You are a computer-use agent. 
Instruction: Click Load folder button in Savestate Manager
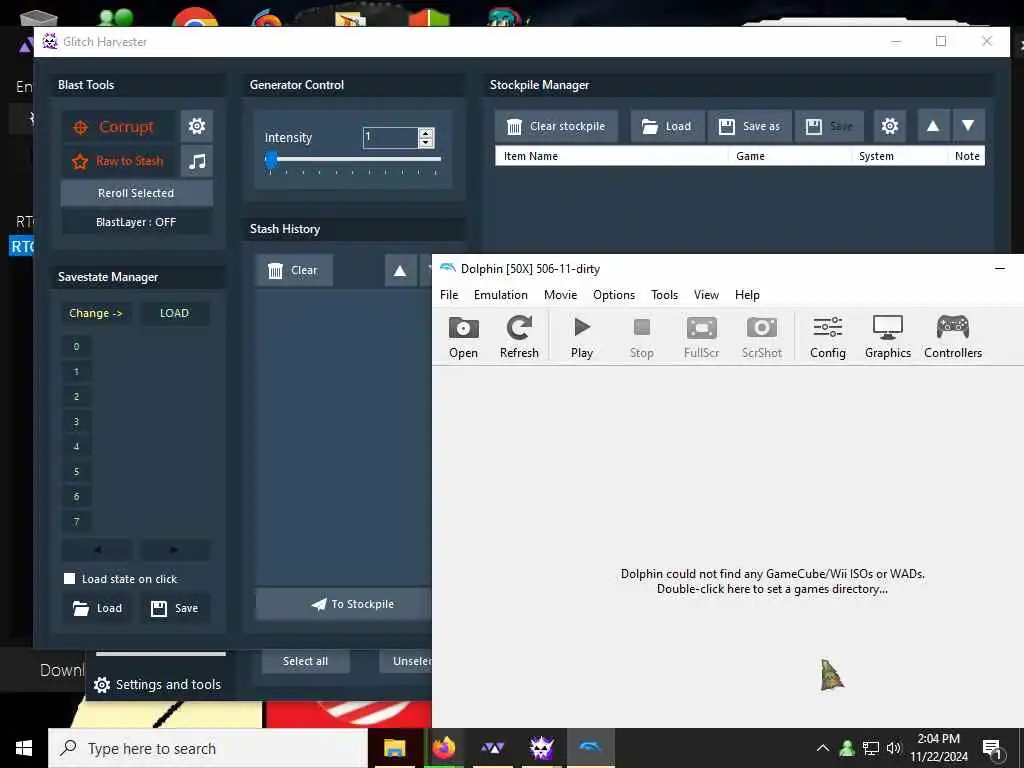(98, 609)
